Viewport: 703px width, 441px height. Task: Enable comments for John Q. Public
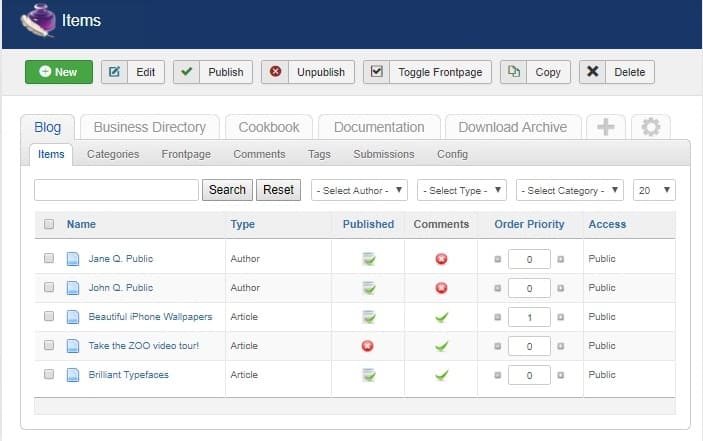pos(441,288)
